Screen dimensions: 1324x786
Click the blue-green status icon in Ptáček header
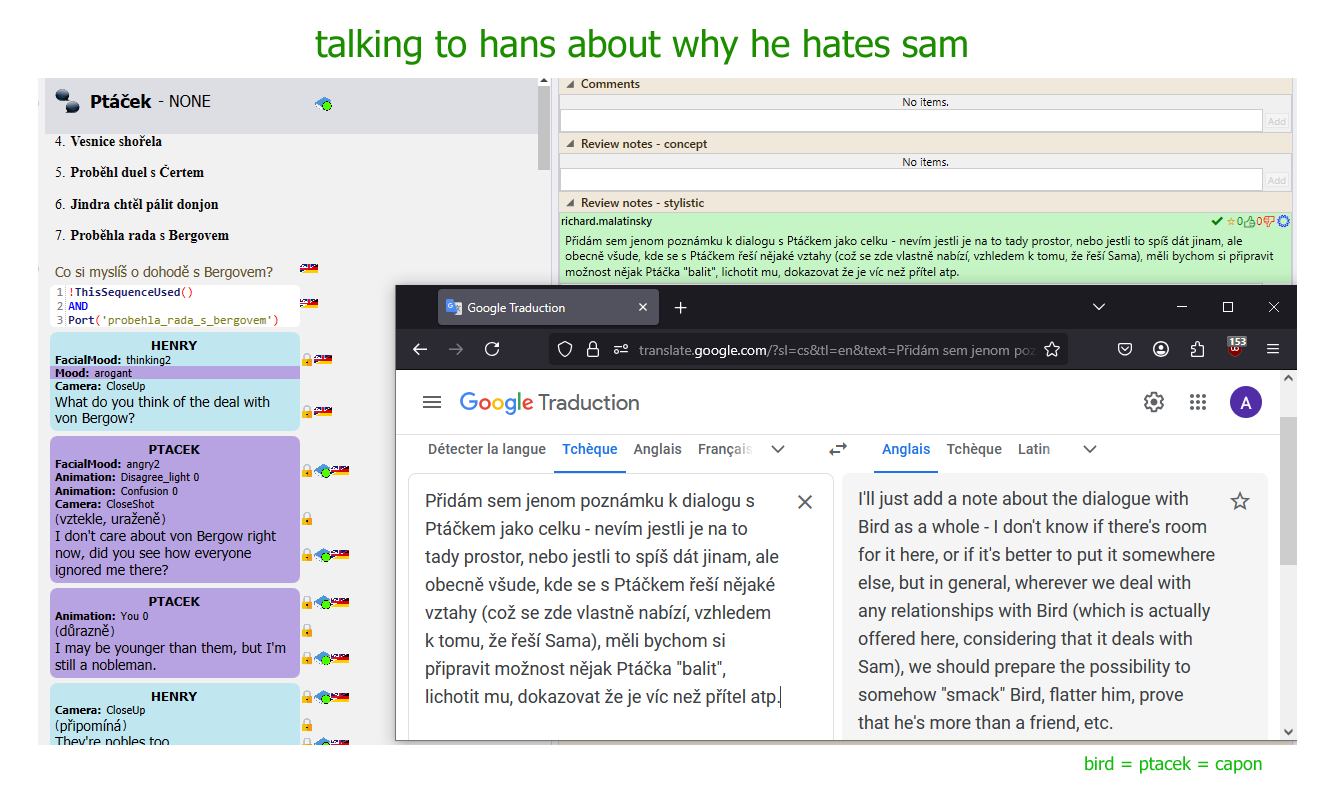point(323,103)
